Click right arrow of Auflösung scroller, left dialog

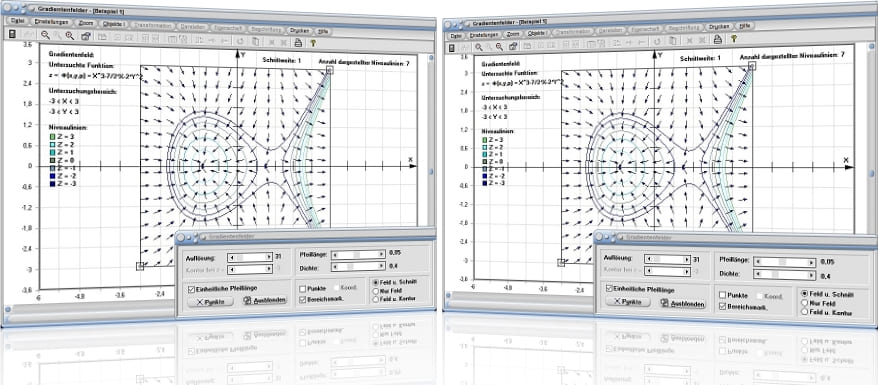268,257
